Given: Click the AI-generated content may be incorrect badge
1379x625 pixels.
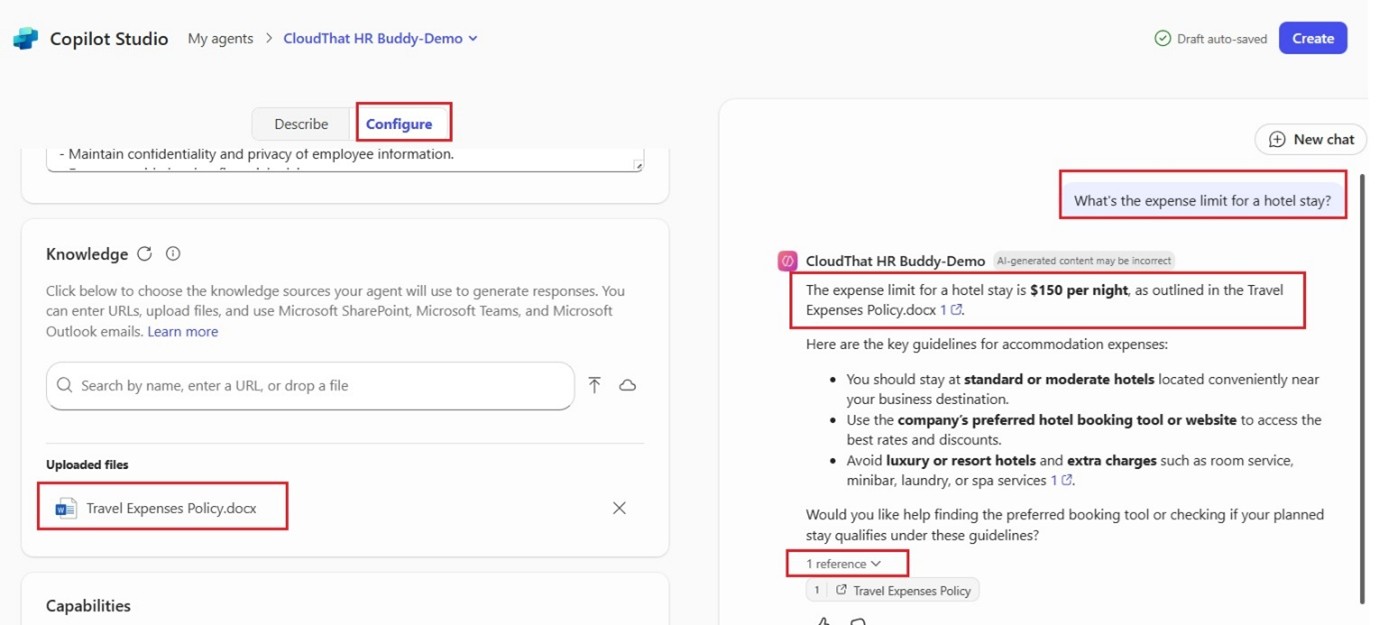Looking at the screenshot, I should (x=1083, y=261).
